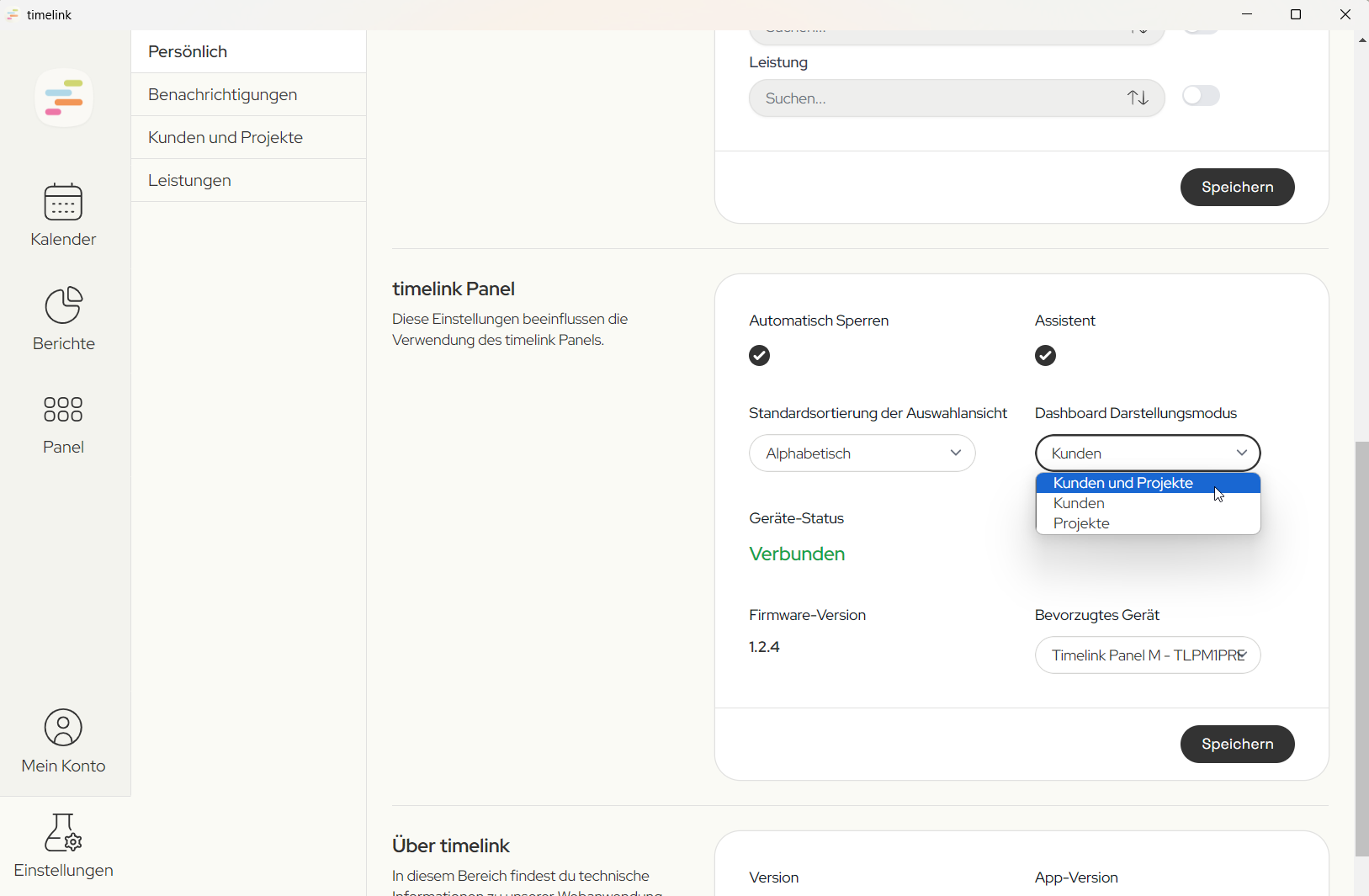Open Standardsortierung Alphabetisch dropdown
This screenshot has height=896, width=1369.
862,453
